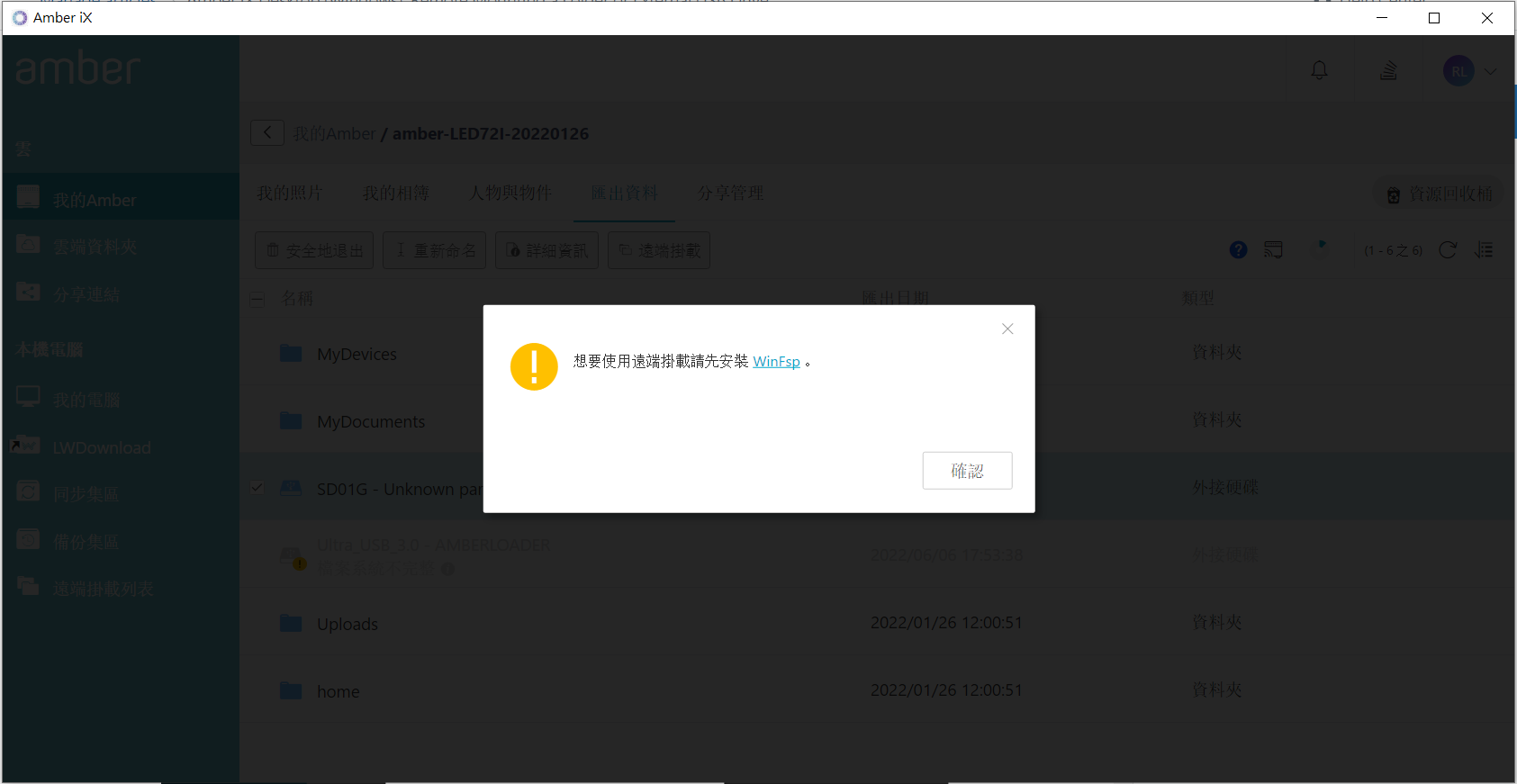Expand the account dropdown chevron
Screen dimensions: 1517x784
[1491, 71]
